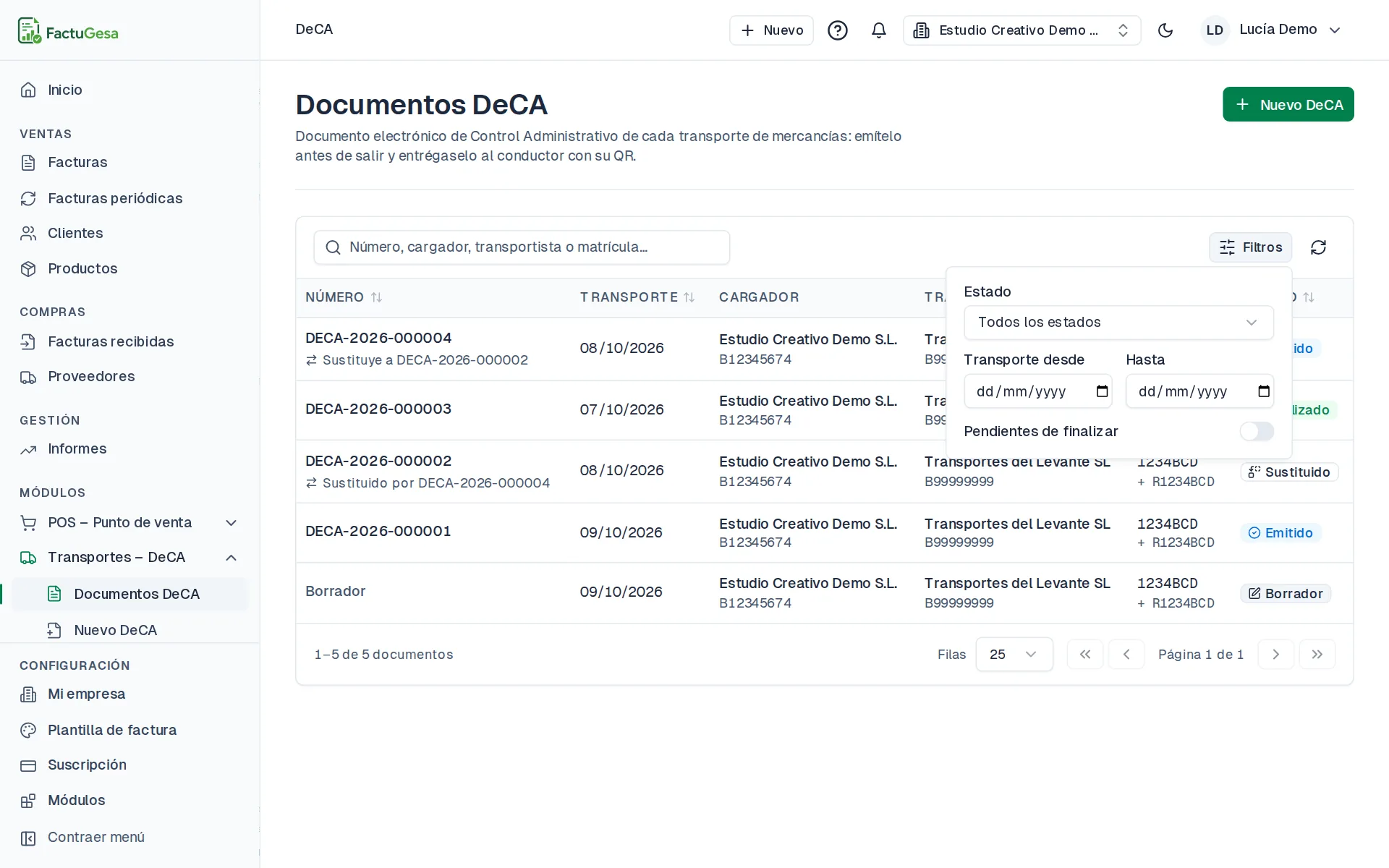
Task: Open calendar picker in Hasta date field
Action: coord(1264,391)
